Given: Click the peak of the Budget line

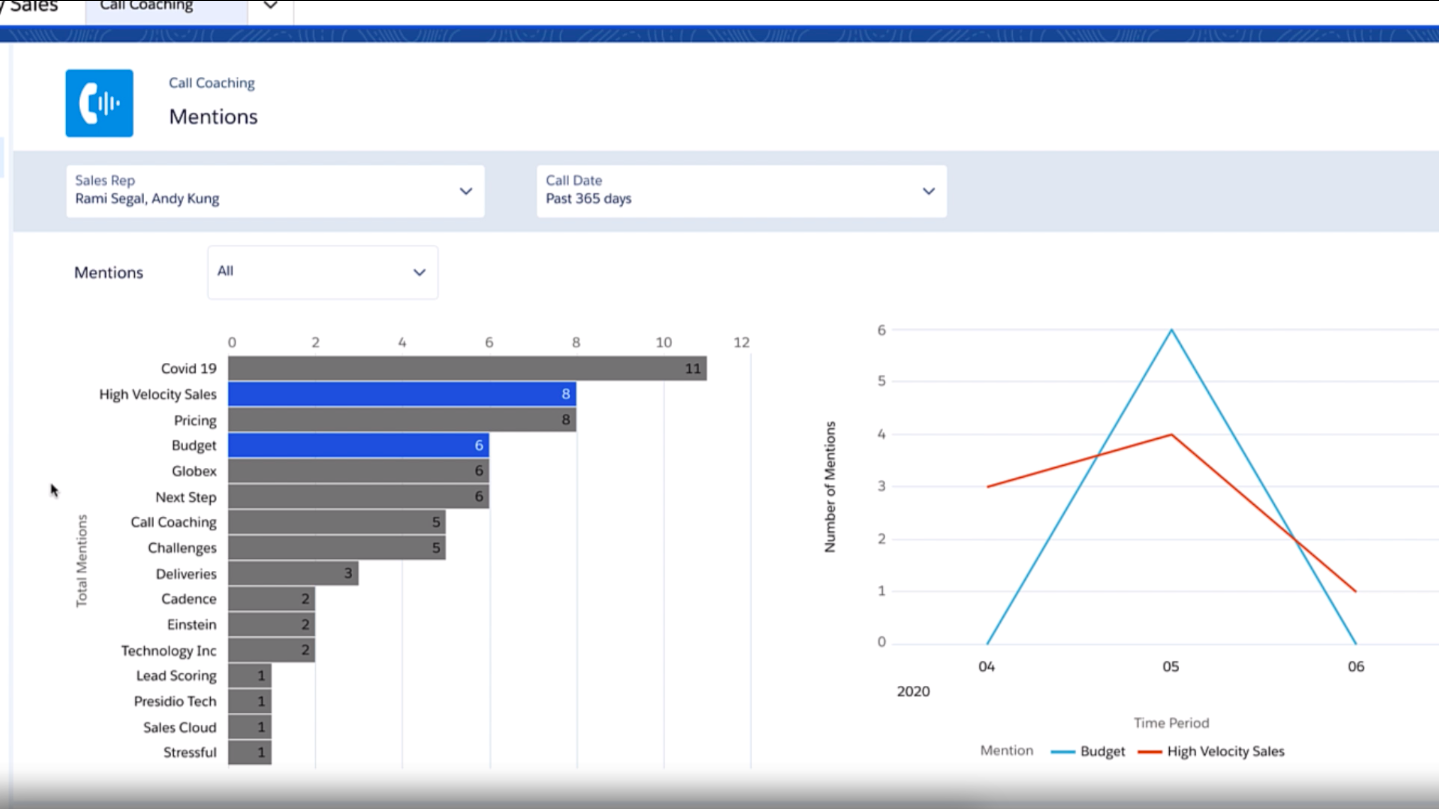Looking at the screenshot, I should 1171,329.
